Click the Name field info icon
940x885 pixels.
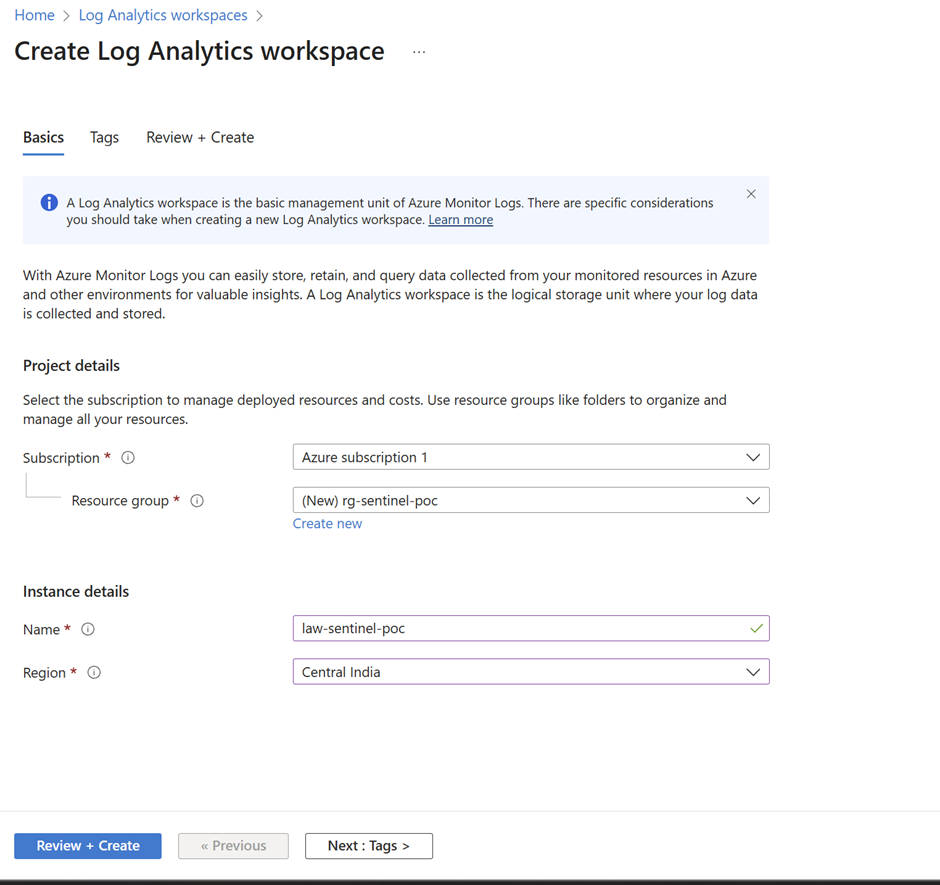pyautogui.click(x=88, y=630)
